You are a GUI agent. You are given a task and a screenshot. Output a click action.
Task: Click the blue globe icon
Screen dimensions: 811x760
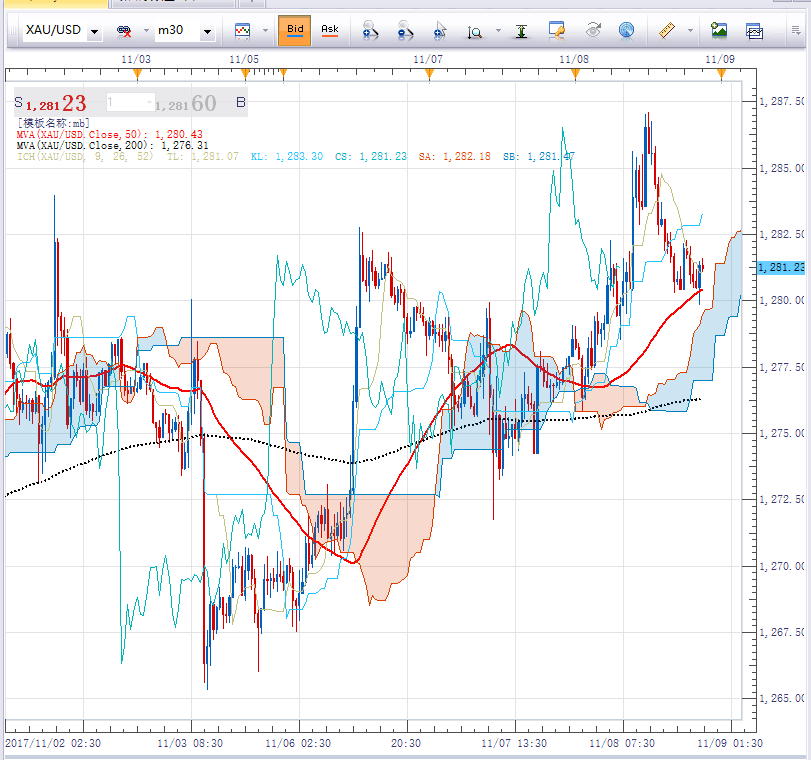[x=626, y=31]
